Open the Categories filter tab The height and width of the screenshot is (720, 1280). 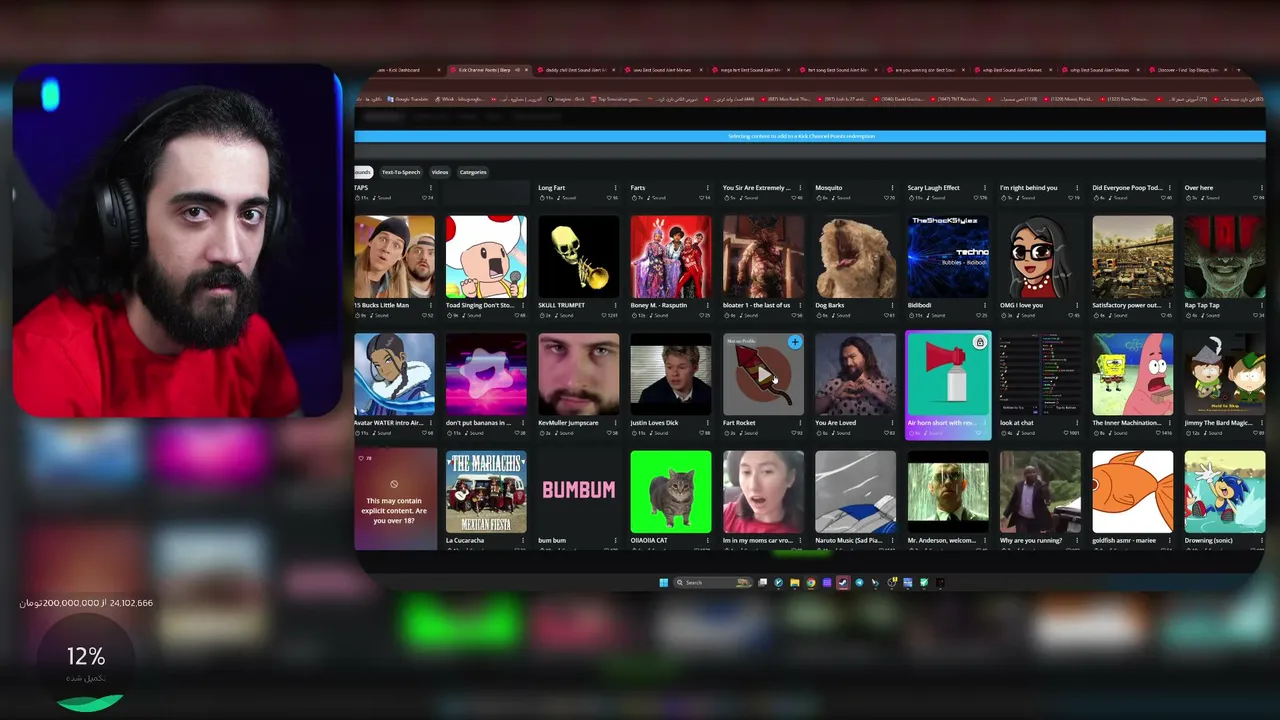pos(473,172)
